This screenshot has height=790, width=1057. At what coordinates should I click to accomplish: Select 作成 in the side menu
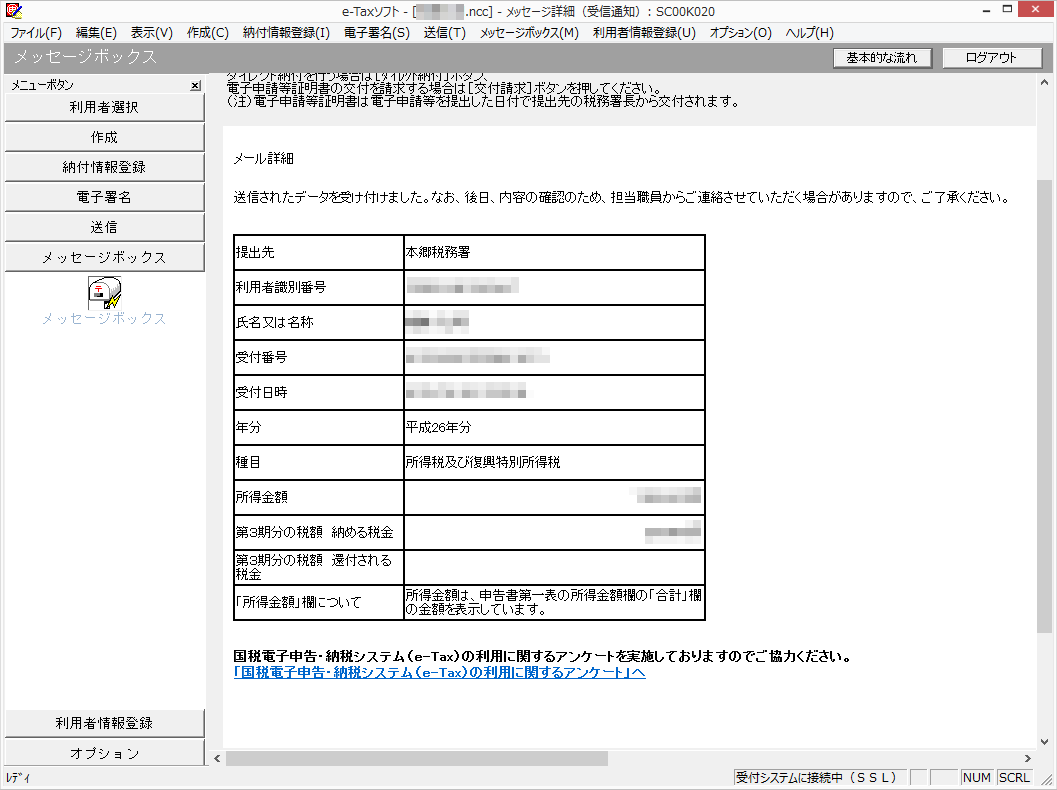pyautogui.click(x=104, y=137)
